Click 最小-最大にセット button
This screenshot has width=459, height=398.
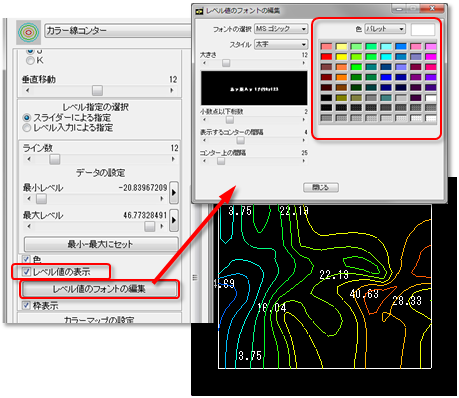pos(101,244)
